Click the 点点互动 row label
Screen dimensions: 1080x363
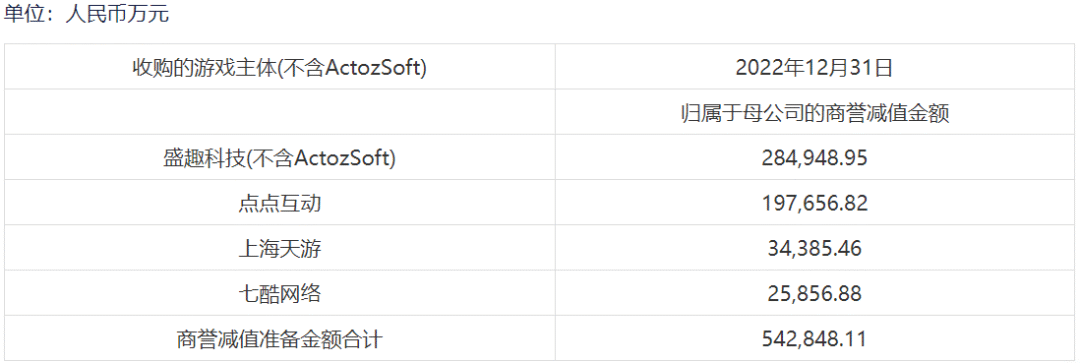point(280,204)
